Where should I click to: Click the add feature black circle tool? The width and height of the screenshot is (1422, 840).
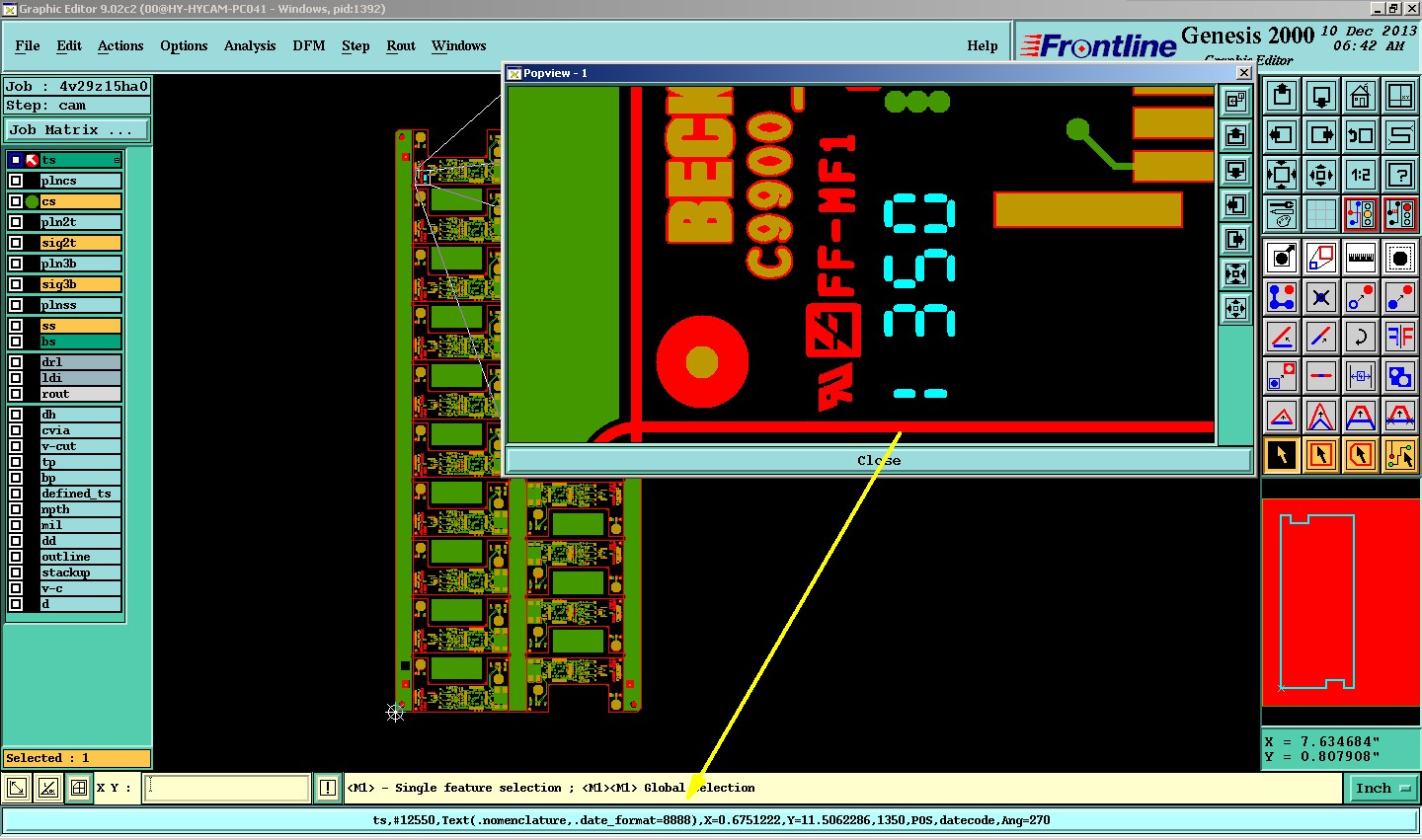pos(1282,258)
